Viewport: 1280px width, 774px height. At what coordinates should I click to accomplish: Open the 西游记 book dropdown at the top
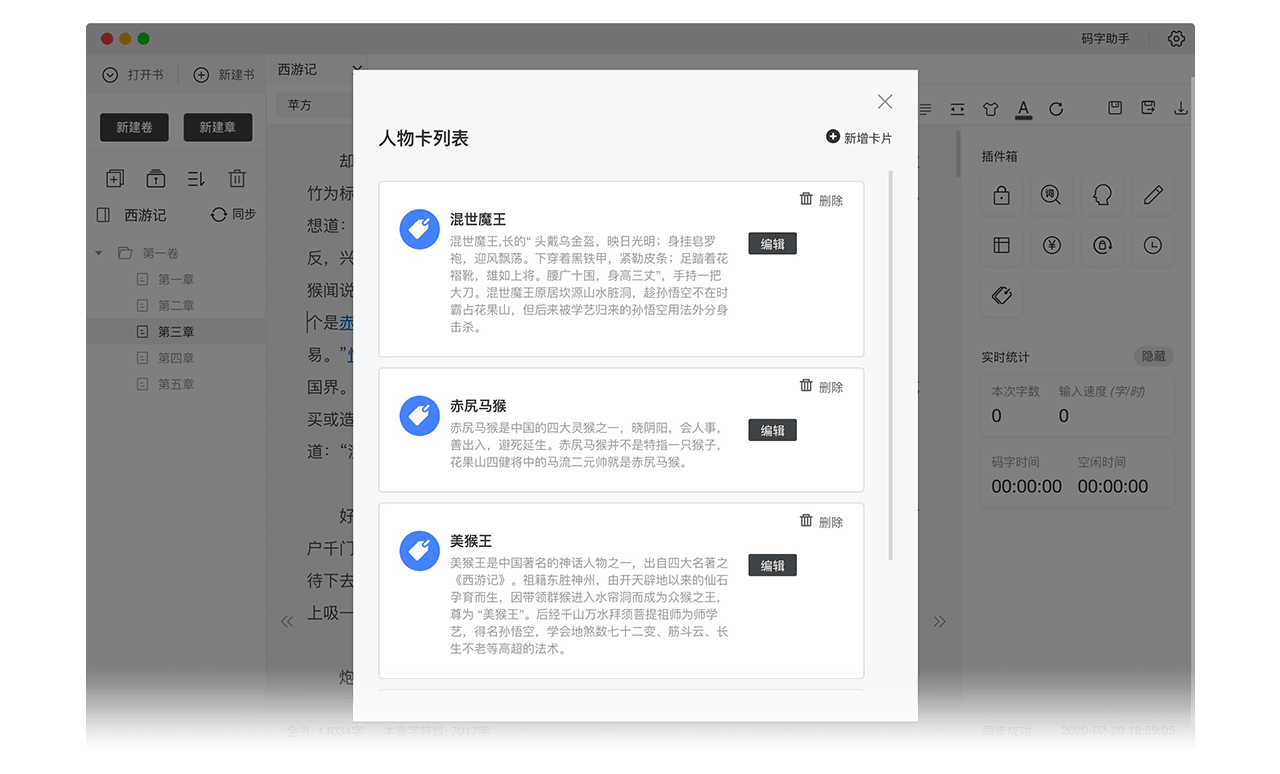point(322,70)
